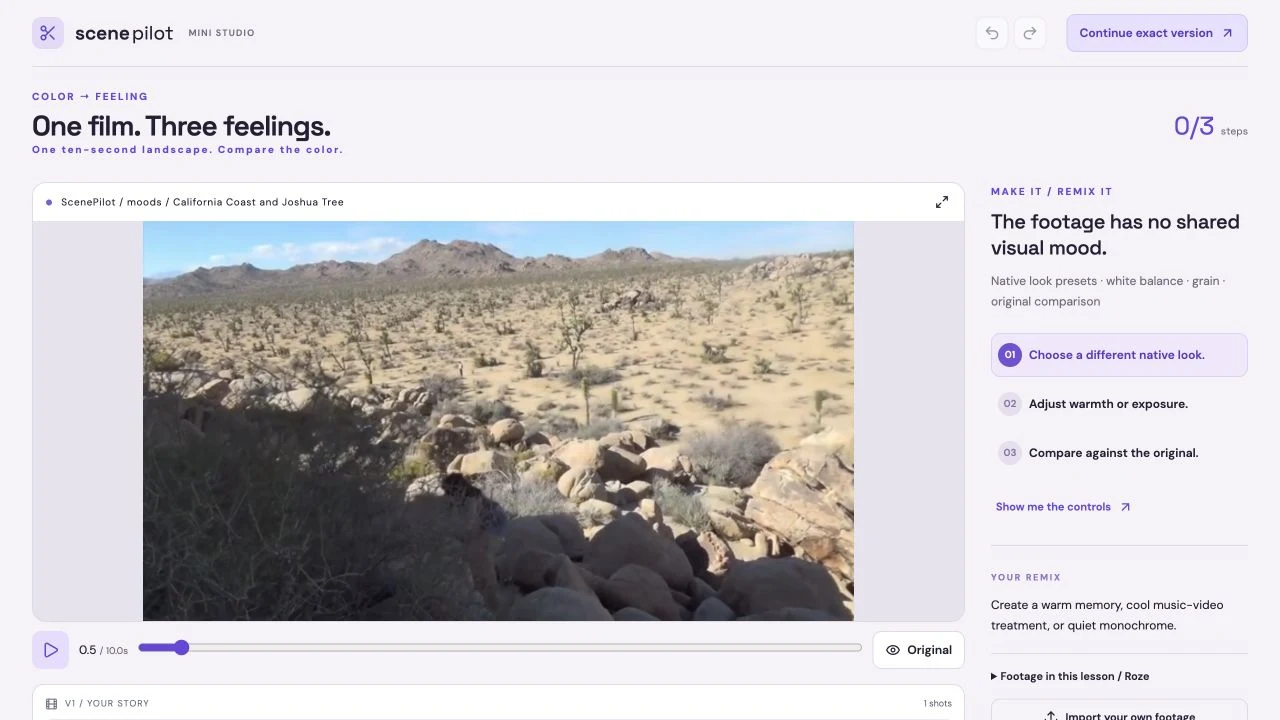Viewport: 1280px width, 720px height.
Task: Click Continue exact version button
Action: [x=1157, y=33]
